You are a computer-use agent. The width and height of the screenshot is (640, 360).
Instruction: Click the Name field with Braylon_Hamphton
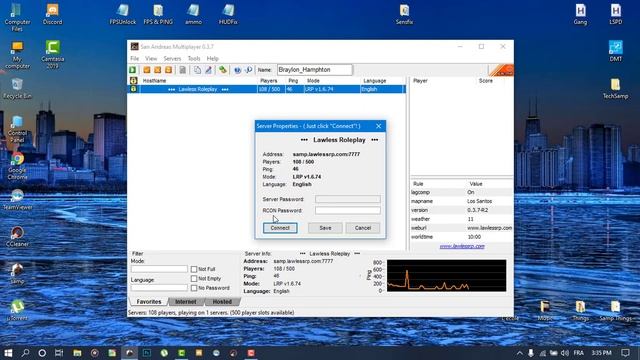(x=315, y=70)
